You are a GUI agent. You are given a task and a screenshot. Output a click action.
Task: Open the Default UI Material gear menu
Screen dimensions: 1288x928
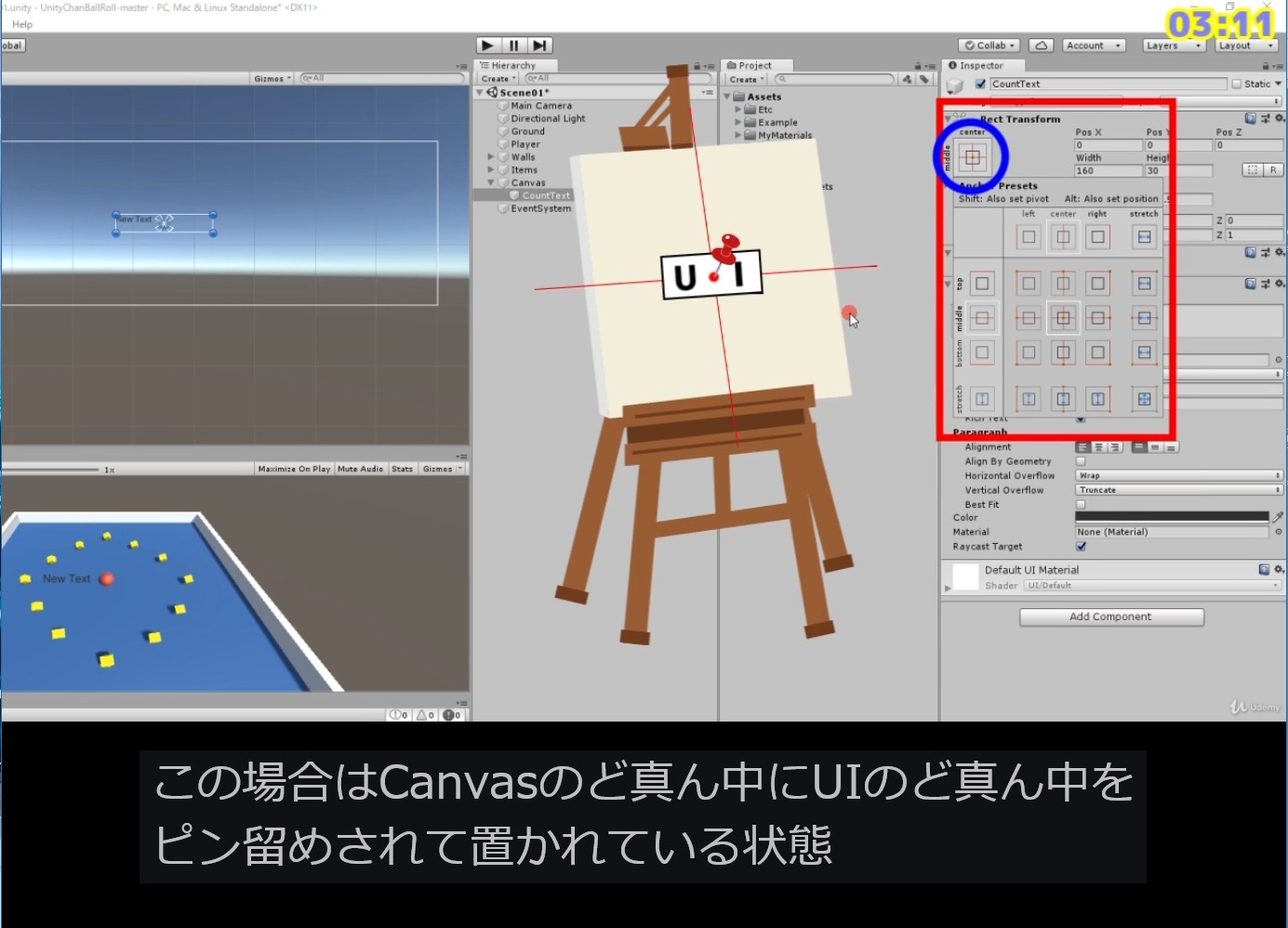1280,569
